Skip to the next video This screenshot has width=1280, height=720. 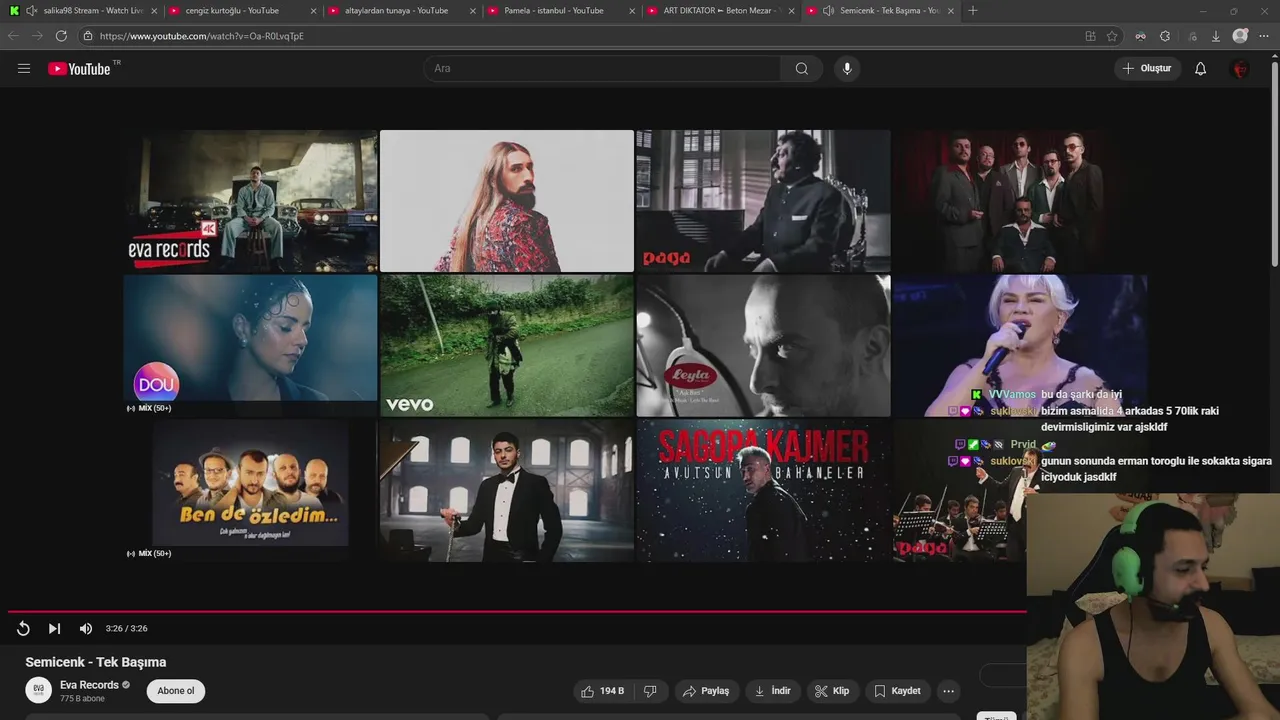54,628
